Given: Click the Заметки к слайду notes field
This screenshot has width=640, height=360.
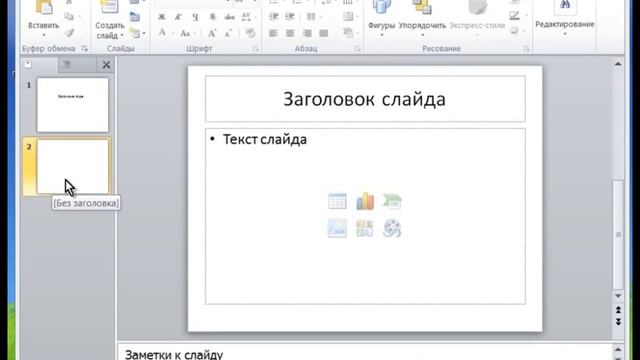Looking at the screenshot, I should pyautogui.click(x=365, y=353).
